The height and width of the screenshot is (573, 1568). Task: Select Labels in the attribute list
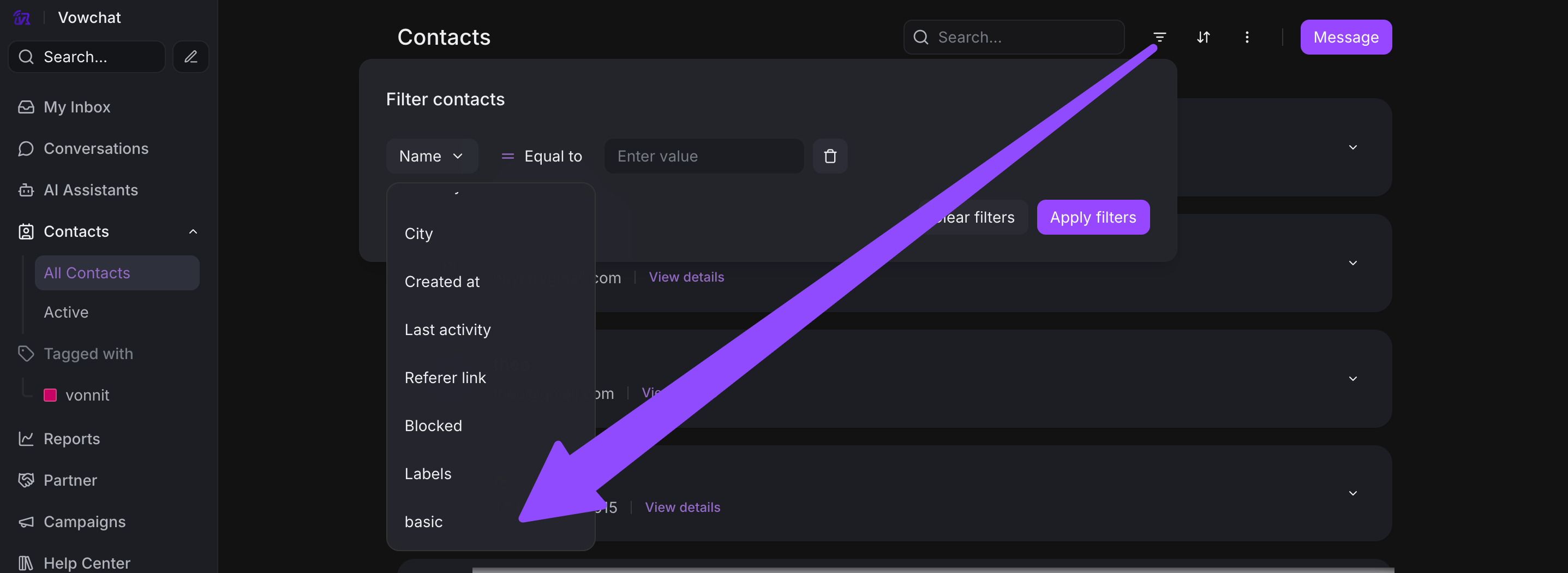pyautogui.click(x=428, y=474)
